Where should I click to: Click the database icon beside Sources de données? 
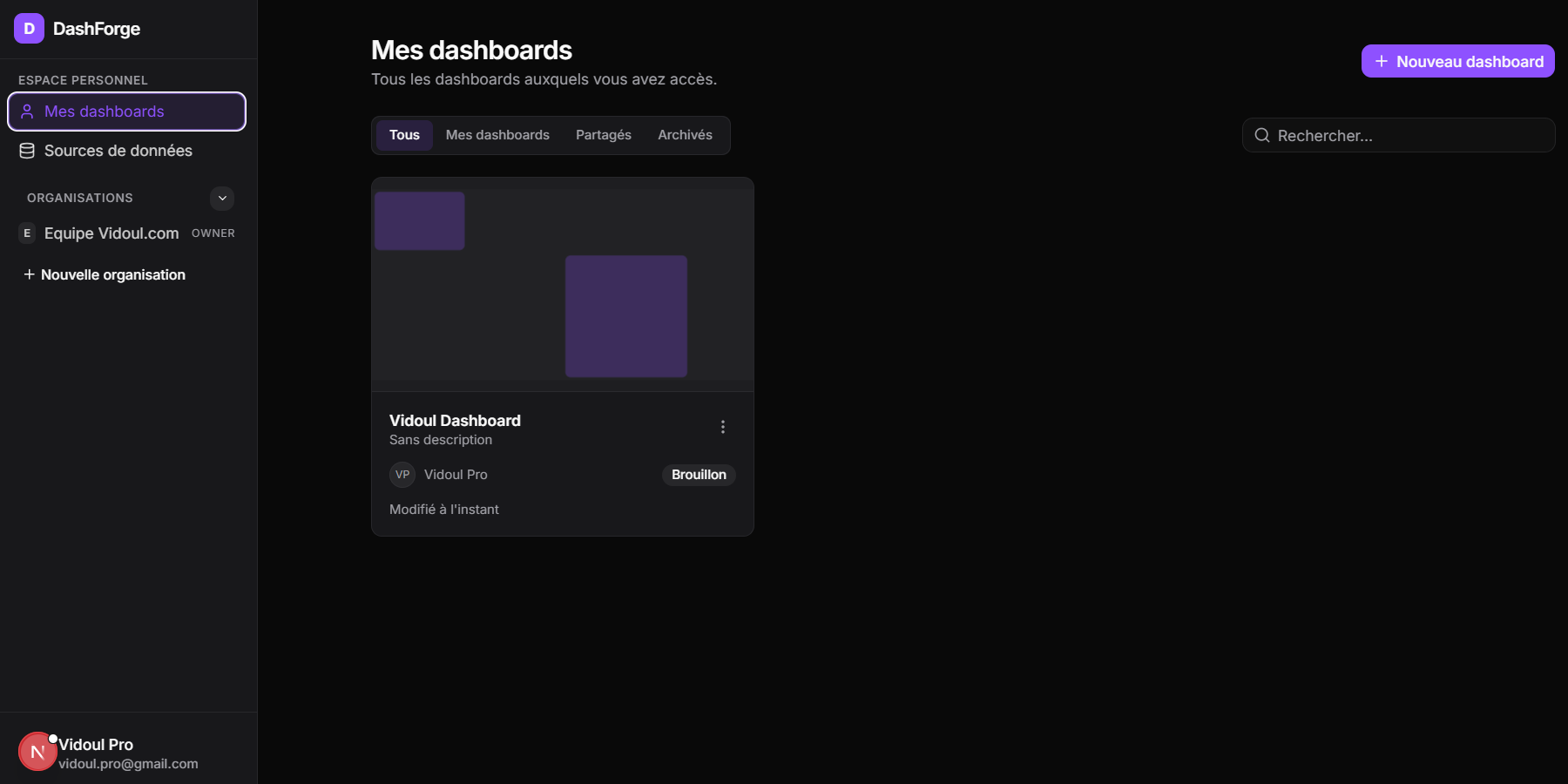(27, 151)
